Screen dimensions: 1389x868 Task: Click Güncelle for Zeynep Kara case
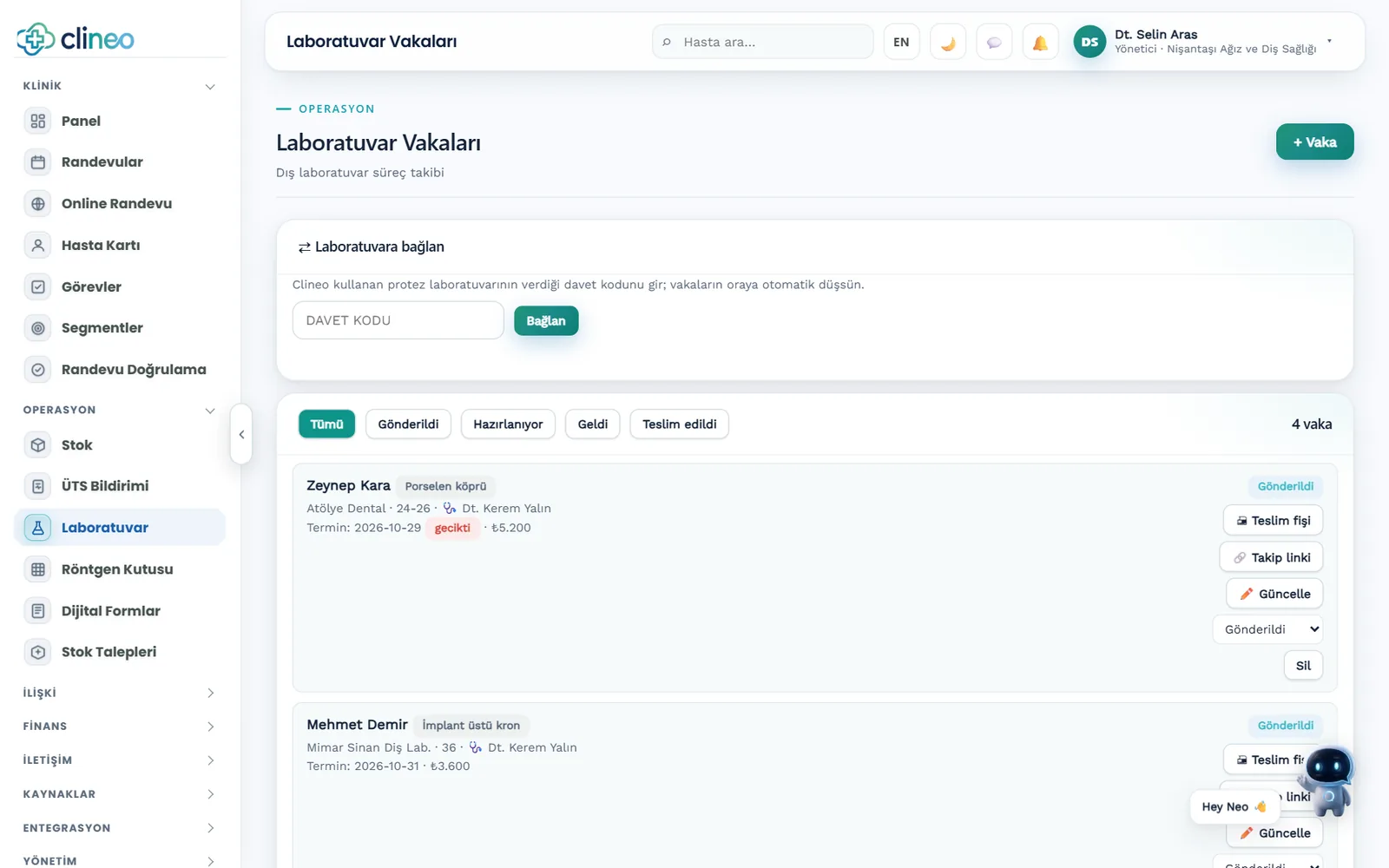(1274, 594)
